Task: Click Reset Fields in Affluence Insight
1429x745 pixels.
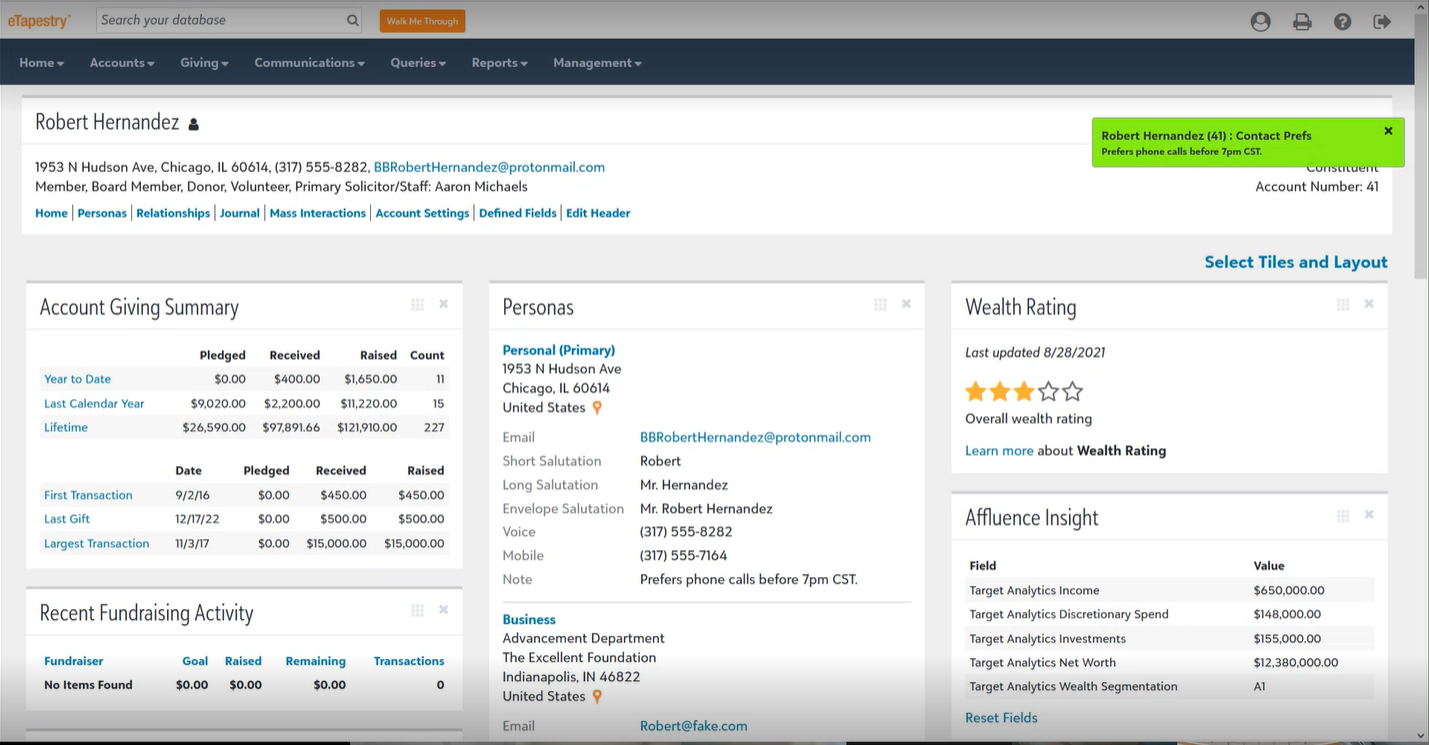Action: pyautogui.click(x=1001, y=718)
